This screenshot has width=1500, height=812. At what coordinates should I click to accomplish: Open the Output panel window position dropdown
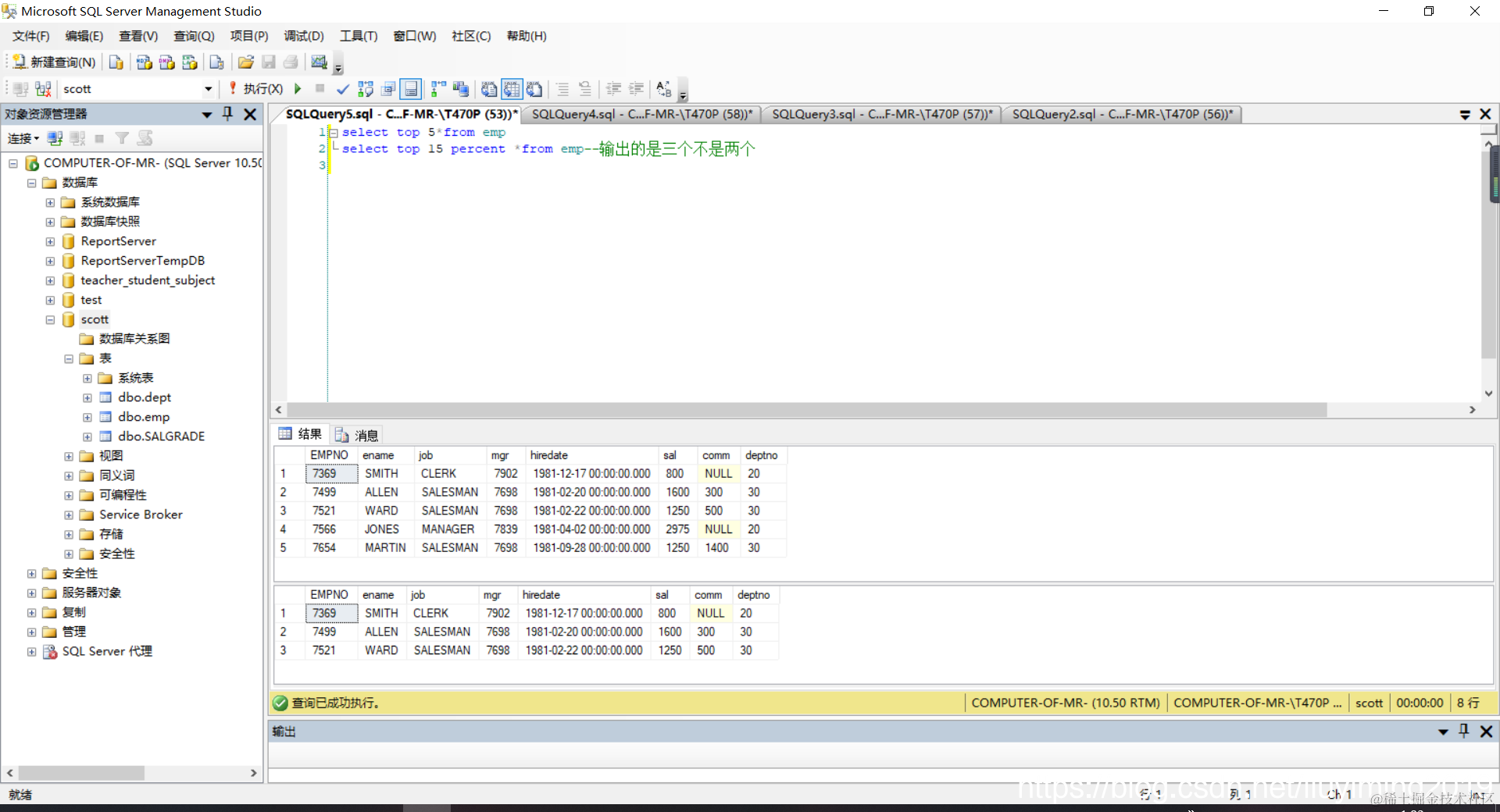1443,732
